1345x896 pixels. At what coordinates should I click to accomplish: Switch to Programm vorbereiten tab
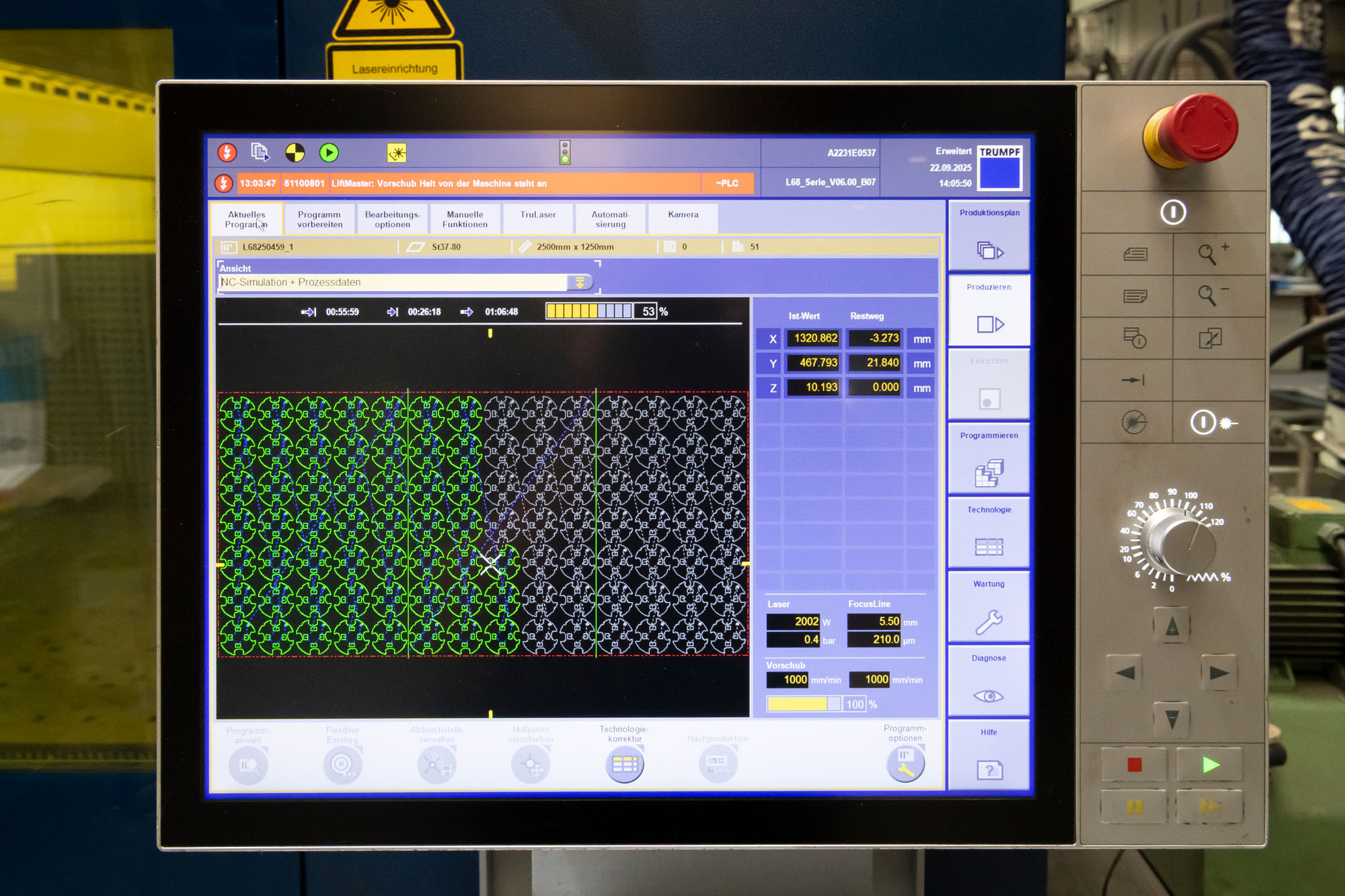(320, 219)
